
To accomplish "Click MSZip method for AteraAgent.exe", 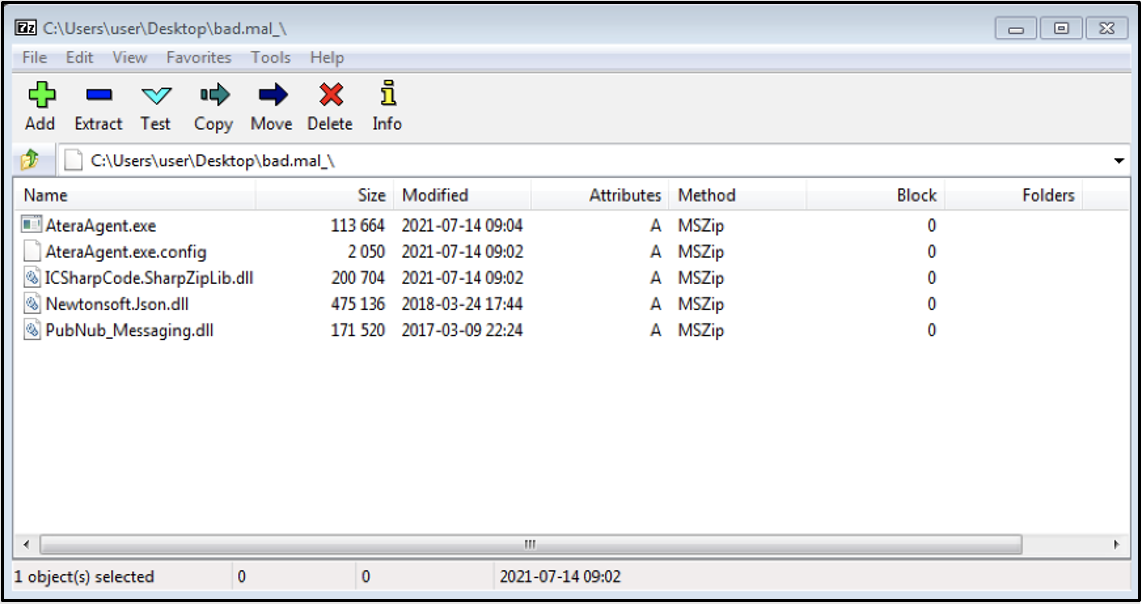I will tap(700, 225).
